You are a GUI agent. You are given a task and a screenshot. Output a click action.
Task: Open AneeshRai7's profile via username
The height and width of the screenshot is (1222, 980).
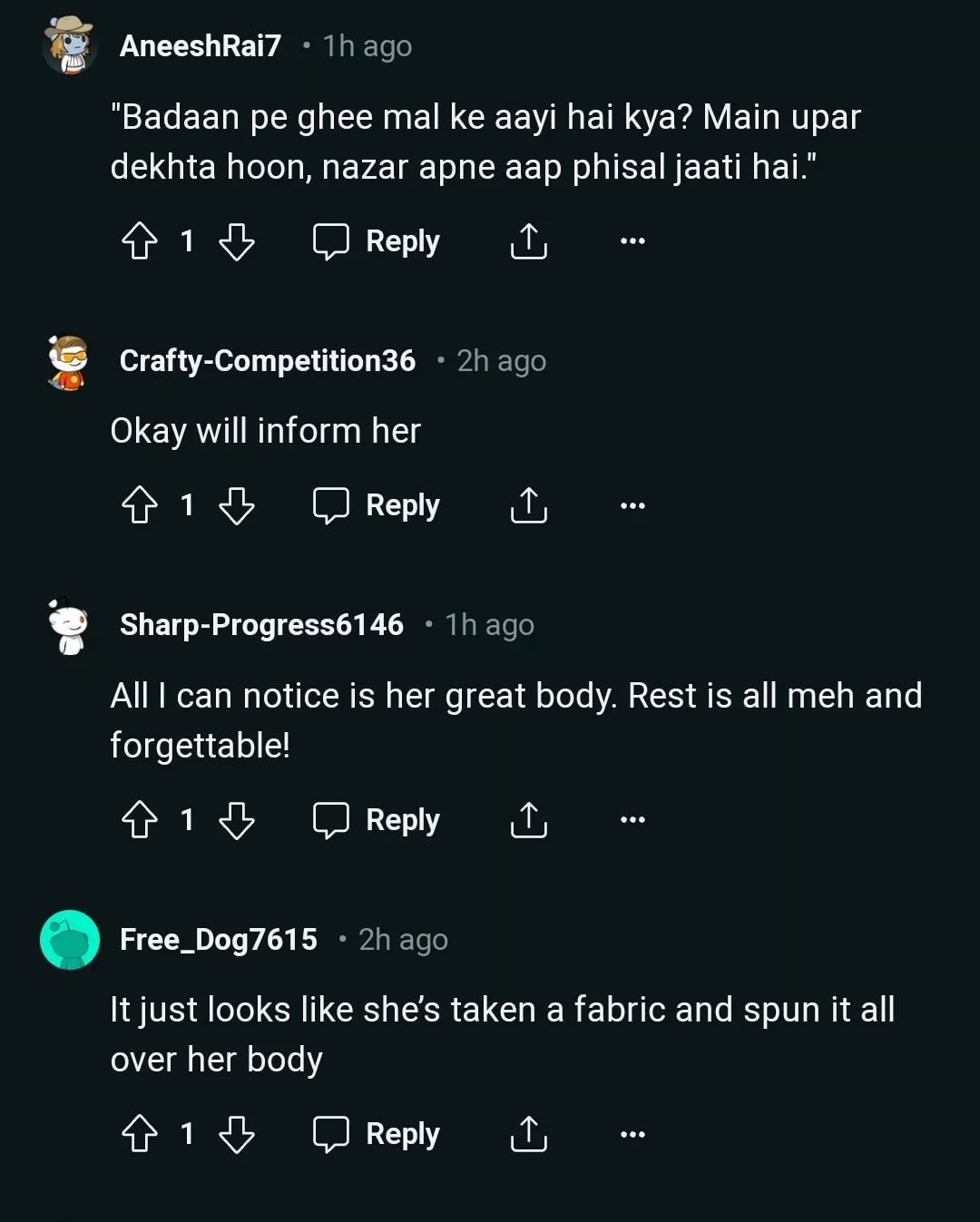tap(201, 45)
